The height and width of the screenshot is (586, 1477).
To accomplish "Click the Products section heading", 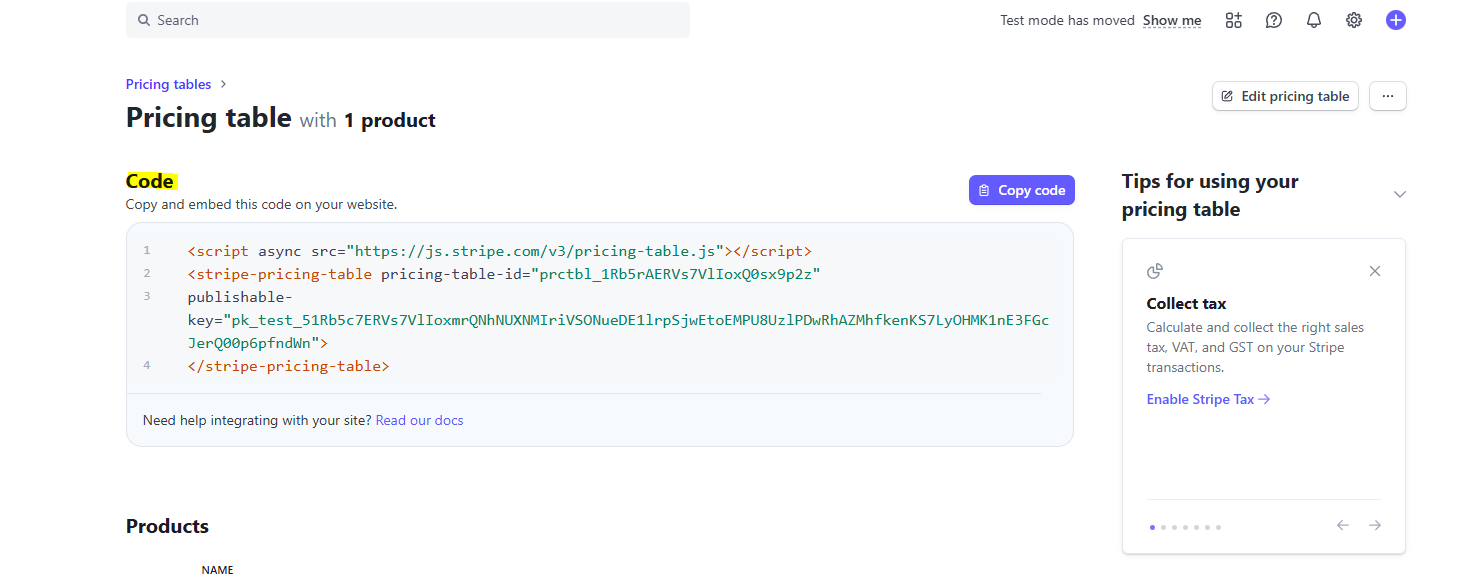I will (167, 526).
